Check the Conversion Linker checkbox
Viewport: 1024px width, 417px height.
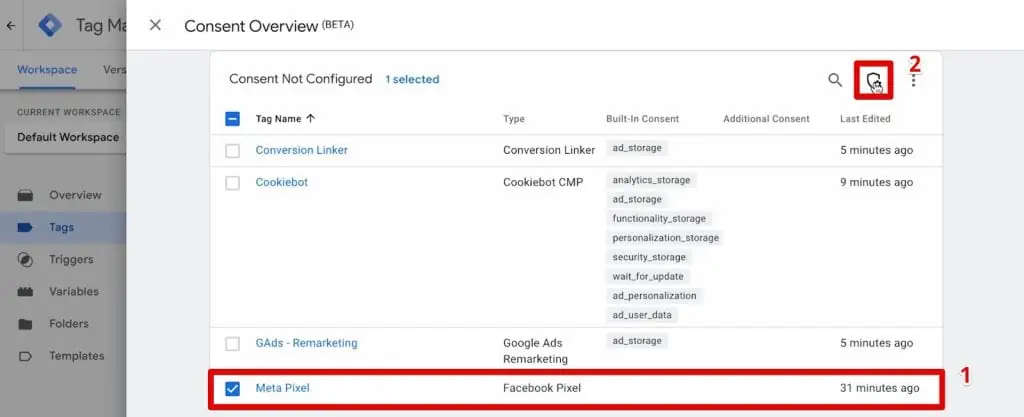point(232,151)
